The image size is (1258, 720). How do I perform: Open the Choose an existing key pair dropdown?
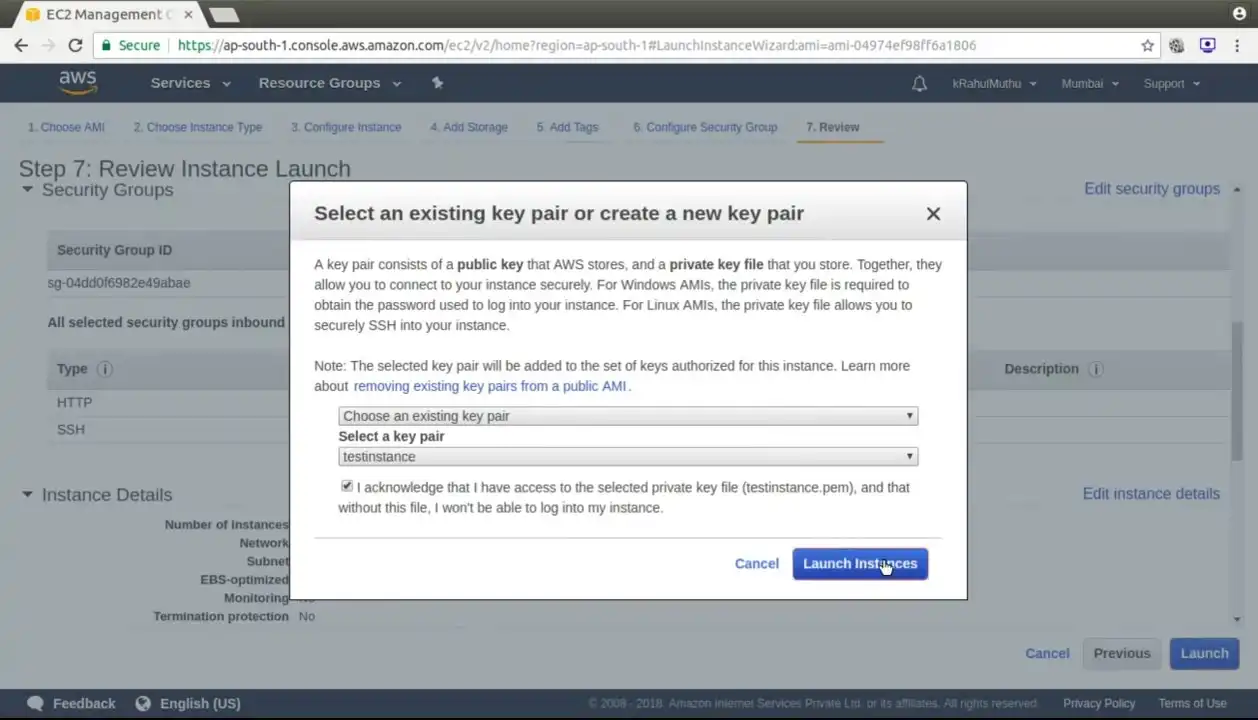pos(628,416)
